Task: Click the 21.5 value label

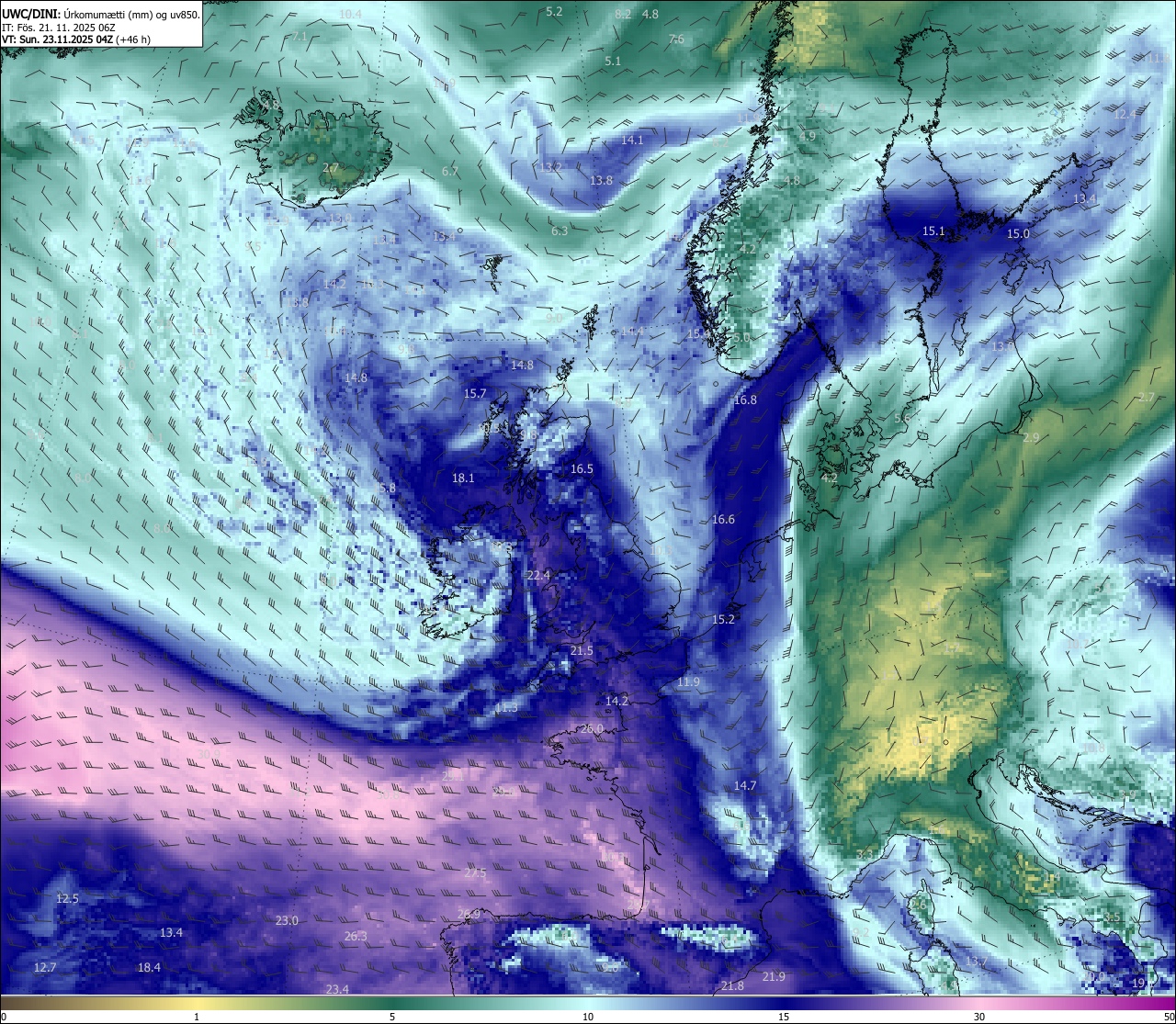Action: click(x=582, y=650)
